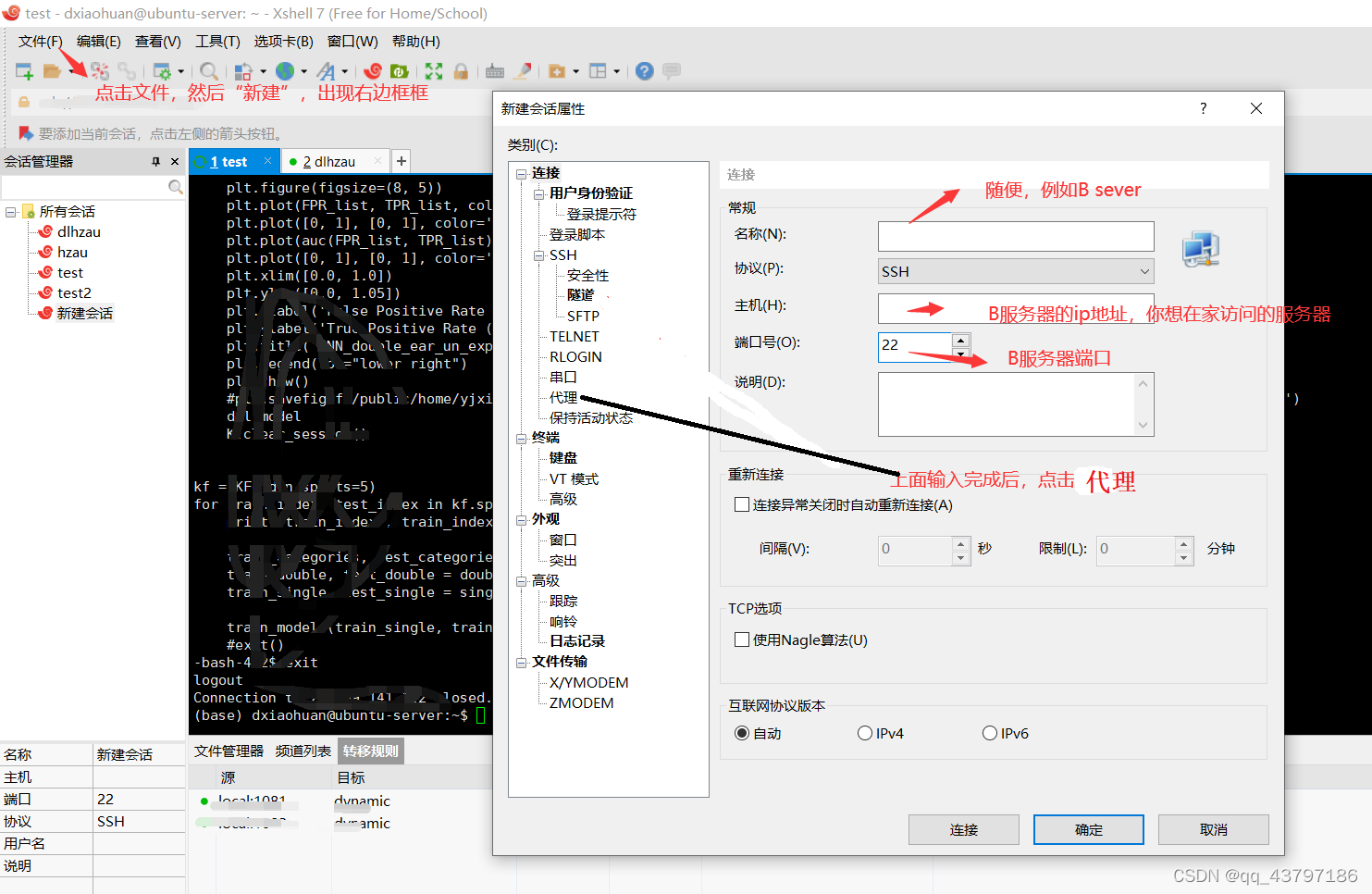The width and height of the screenshot is (1372, 894).
Task: Switch to the '2 dlhzau' tab
Action: pyautogui.click(x=334, y=161)
